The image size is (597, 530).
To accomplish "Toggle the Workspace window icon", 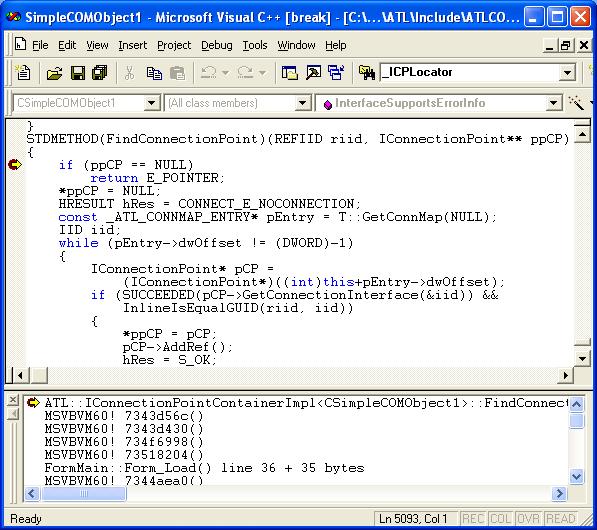I will coord(289,72).
